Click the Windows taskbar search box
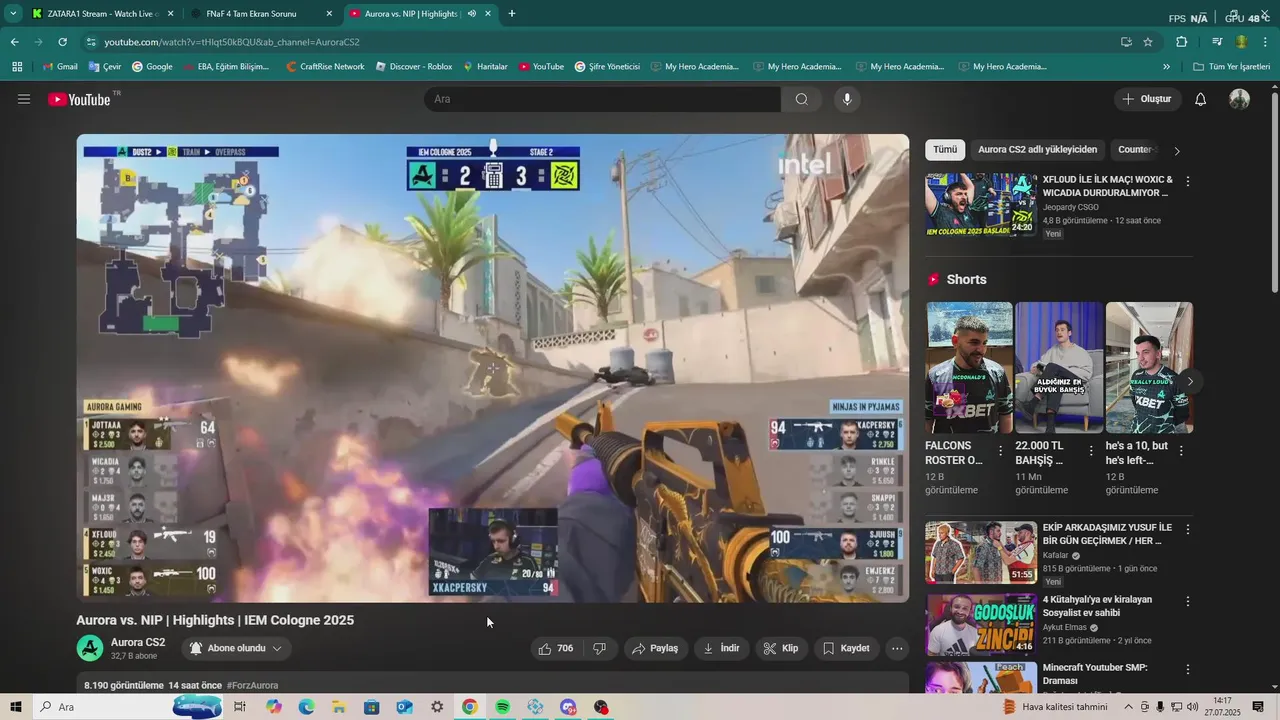The height and width of the screenshot is (720, 1280). (128, 707)
